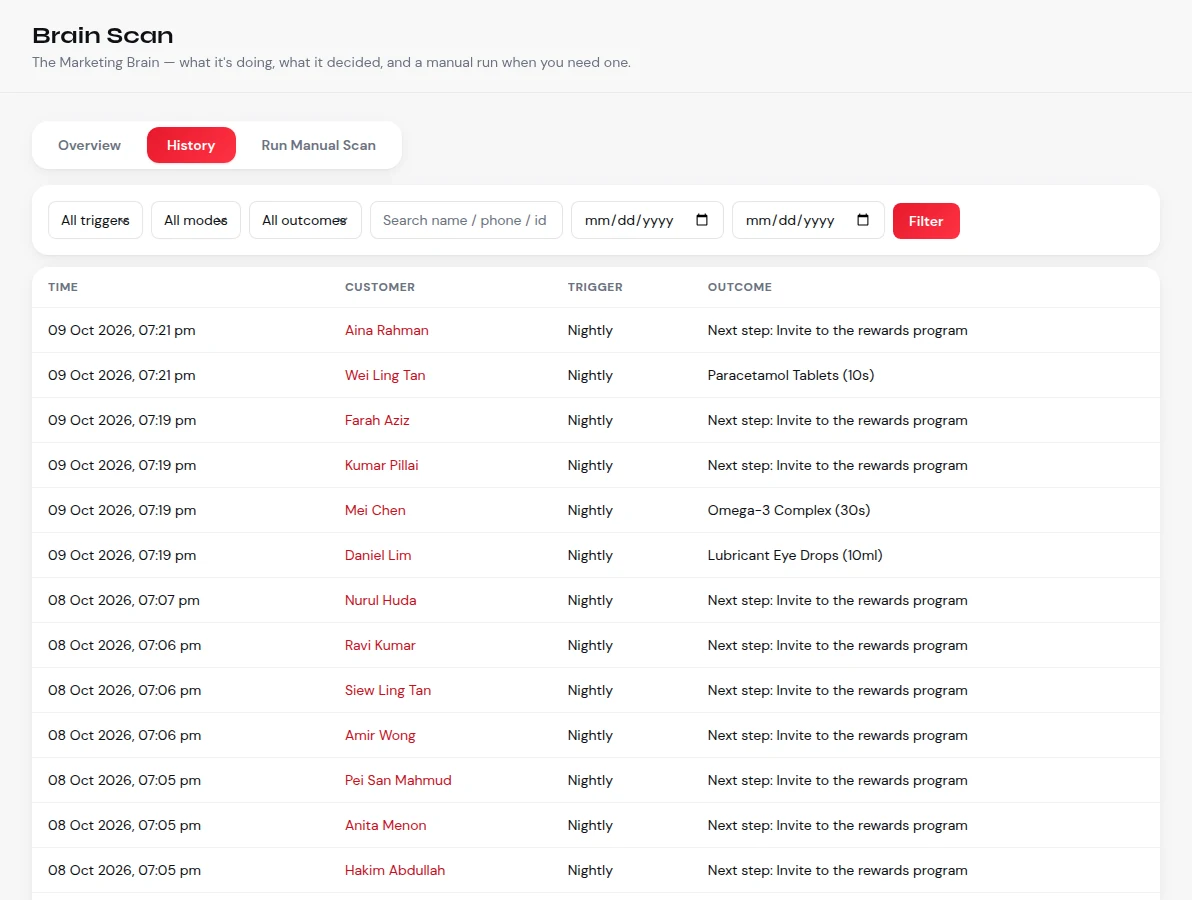Click rewards program outcome in Farah Aziz row
This screenshot has width=1192, height=900.
tap(837, 420)
